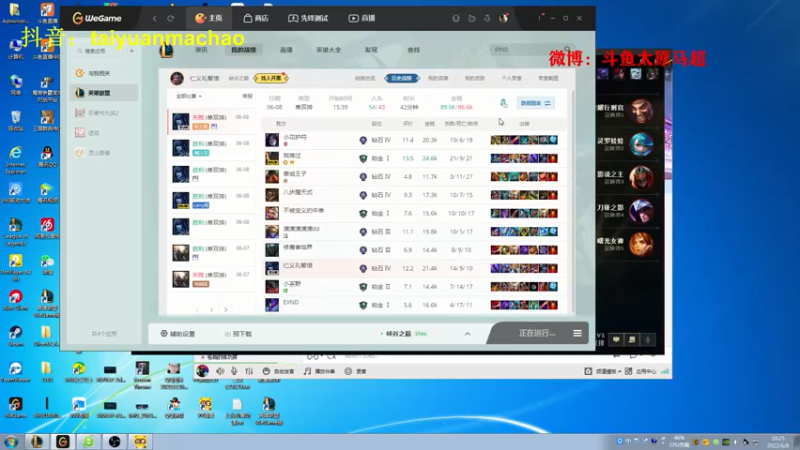800x450 pixels.
Task: Click champion avatar of player EXND
Action: coord(272,305)
